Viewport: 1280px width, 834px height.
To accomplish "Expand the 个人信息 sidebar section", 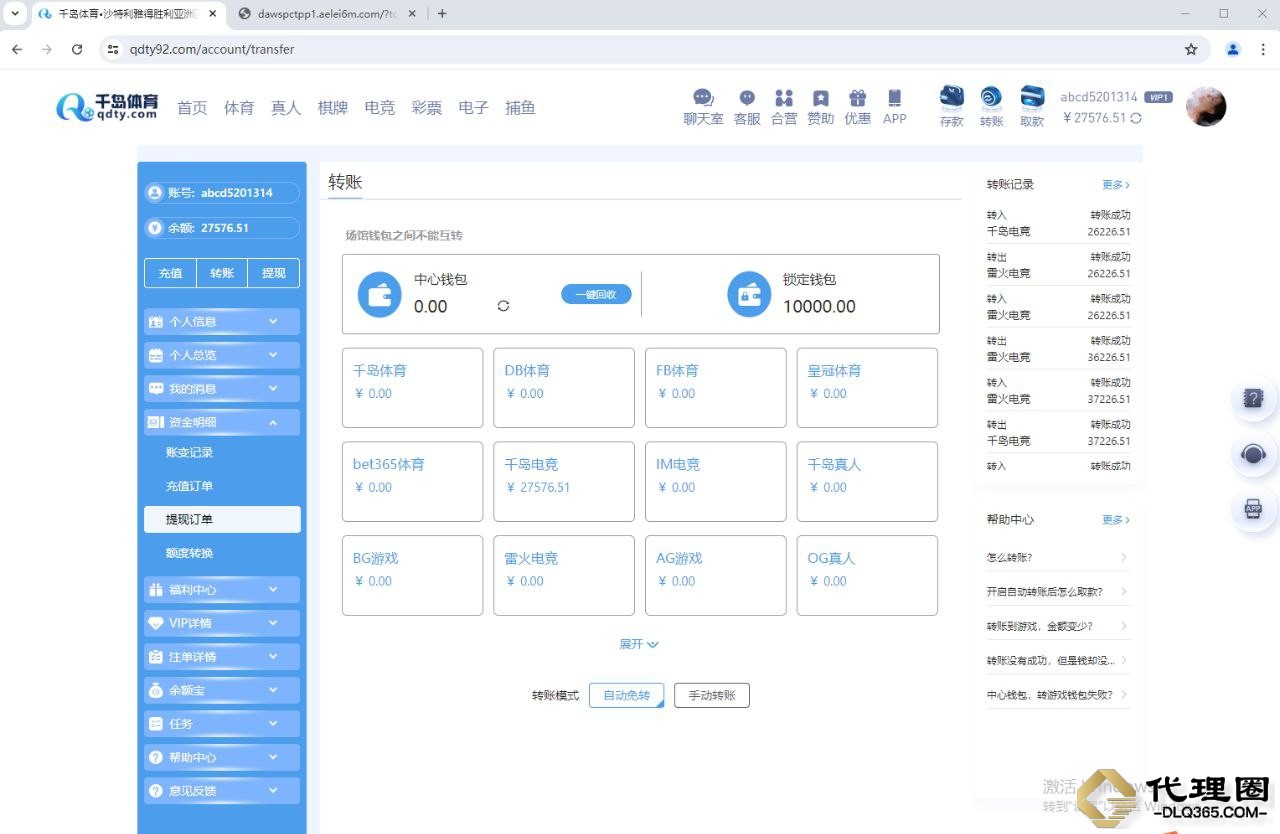I will pos(222,322).
